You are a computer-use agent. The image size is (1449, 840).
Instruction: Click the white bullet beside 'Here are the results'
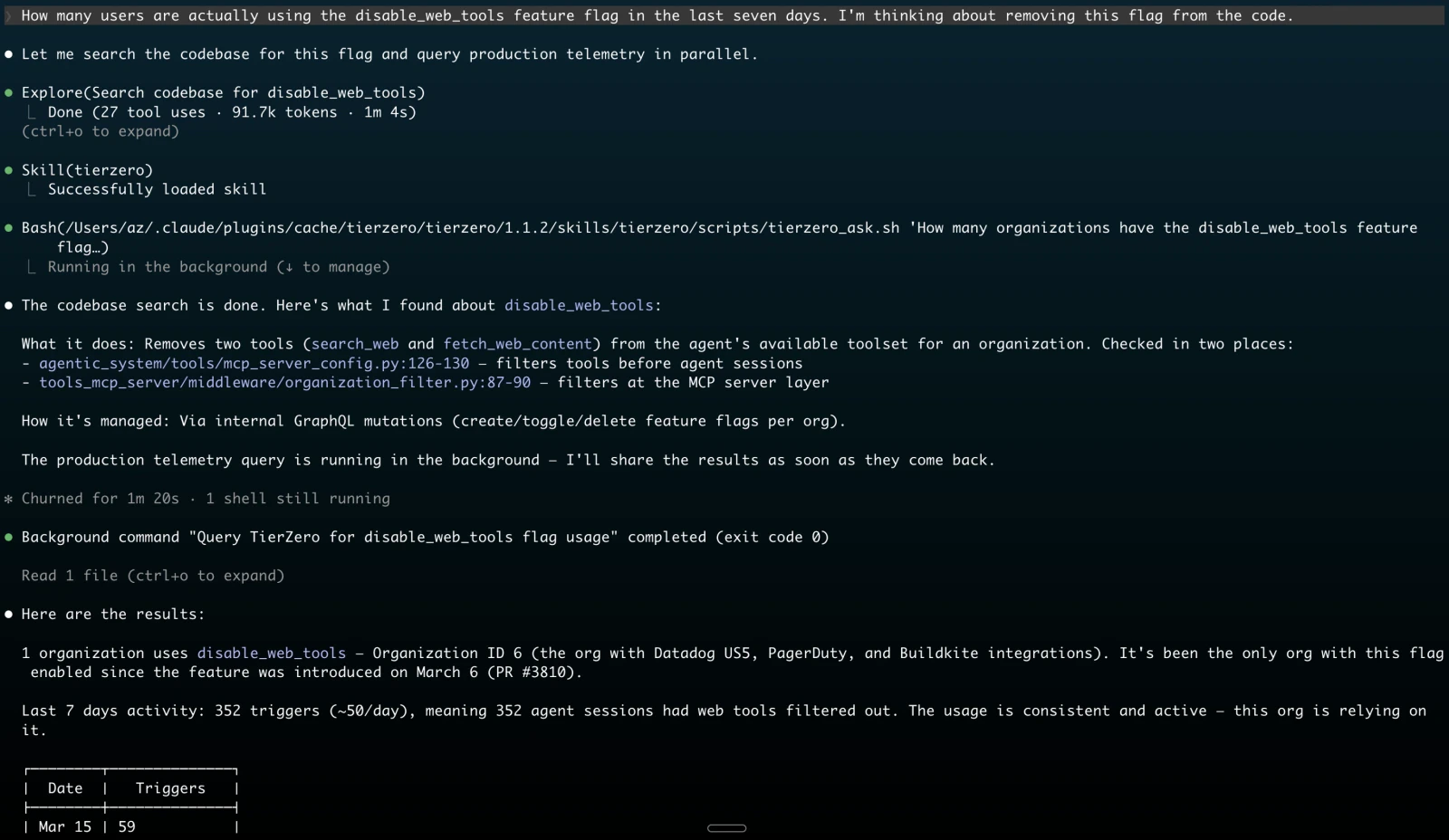(x=9, y=614)
